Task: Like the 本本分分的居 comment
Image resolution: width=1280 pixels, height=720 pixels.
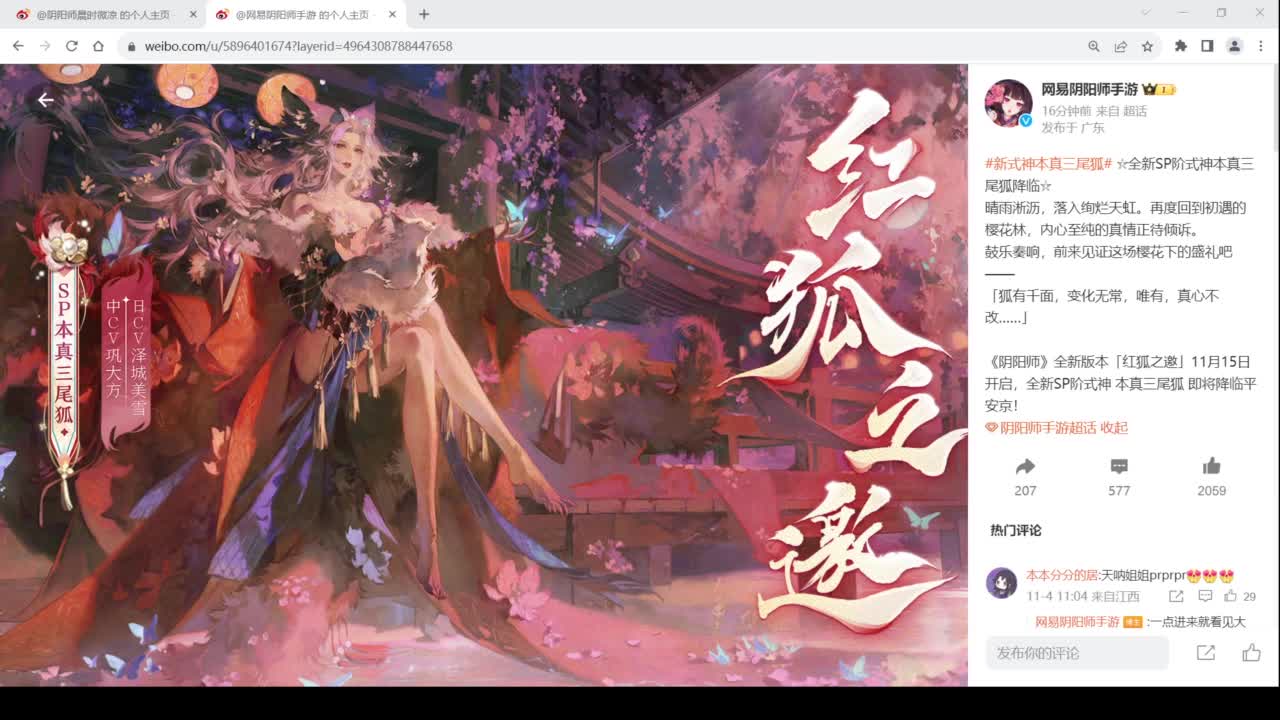Action: (1231, 596)
